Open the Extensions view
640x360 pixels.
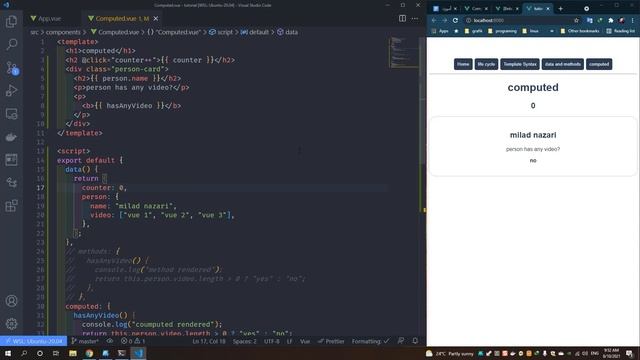pos(11,206)
